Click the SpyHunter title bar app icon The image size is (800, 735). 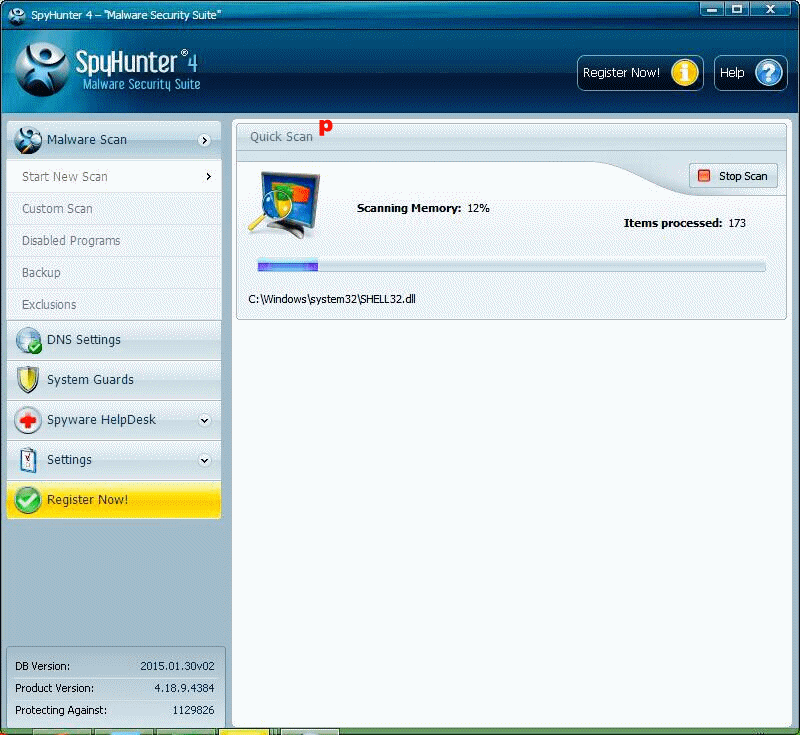(17, 15)
